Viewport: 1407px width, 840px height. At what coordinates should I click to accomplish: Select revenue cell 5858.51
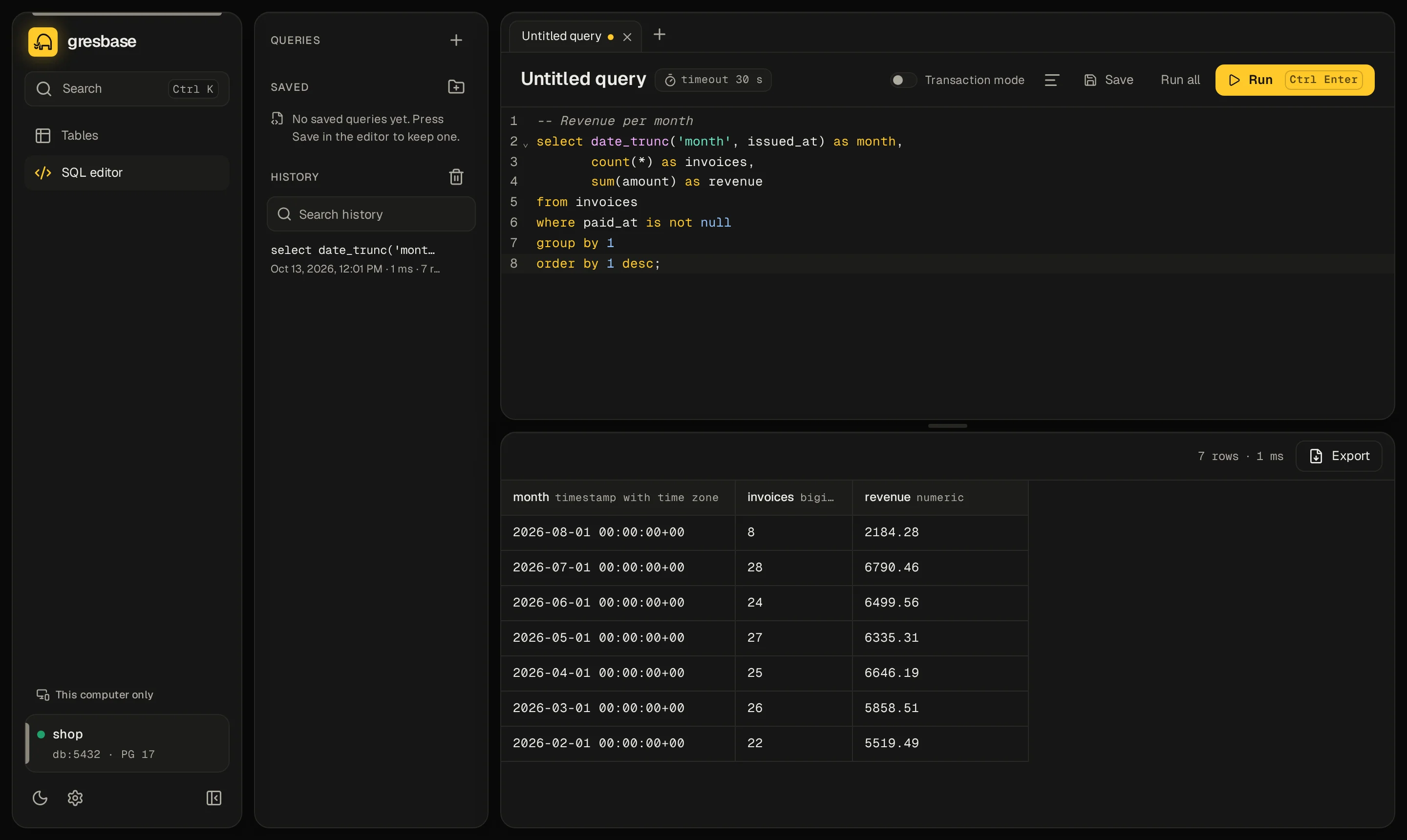tap(940, 708)
